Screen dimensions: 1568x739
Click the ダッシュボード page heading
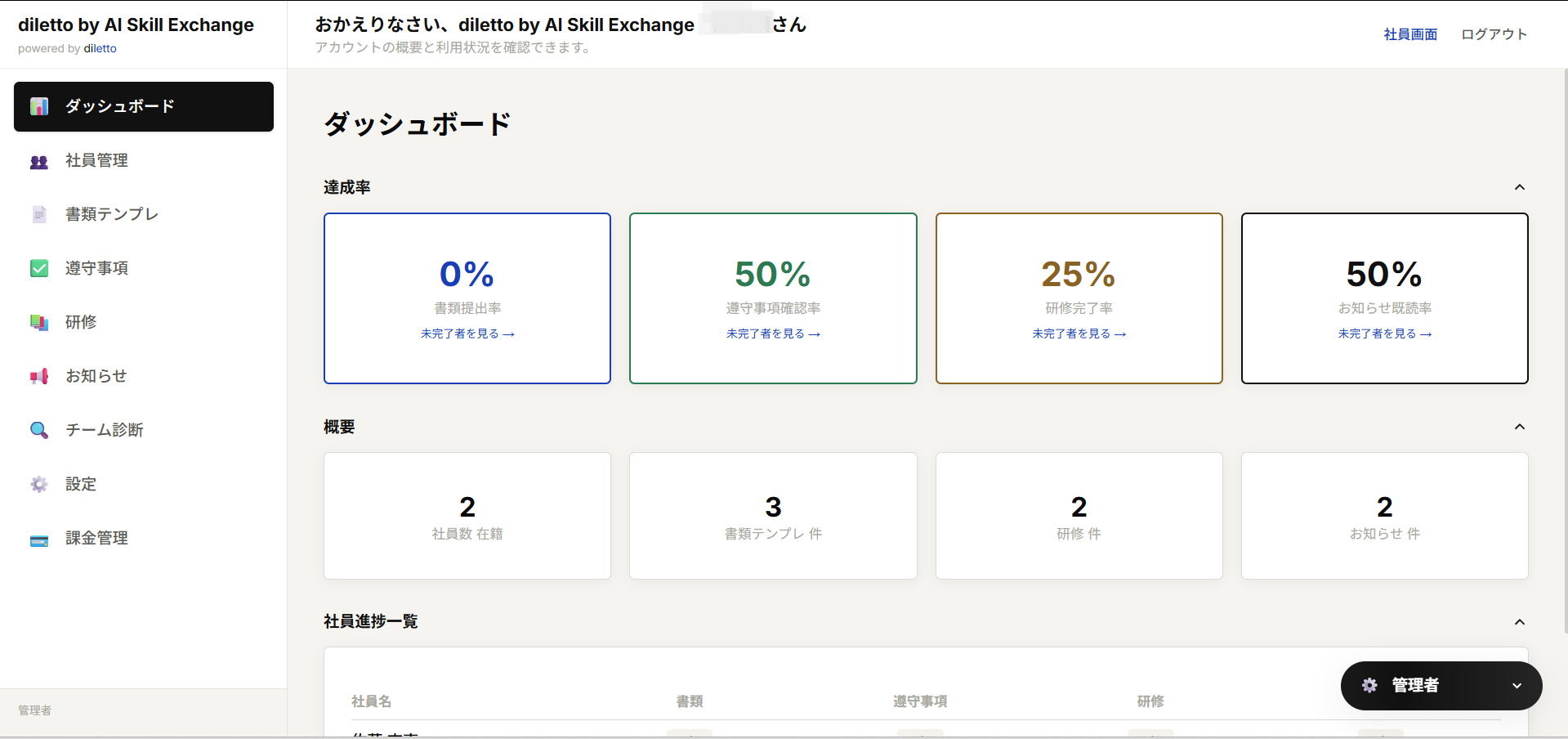pyautogui.click(x=418, y=124)
